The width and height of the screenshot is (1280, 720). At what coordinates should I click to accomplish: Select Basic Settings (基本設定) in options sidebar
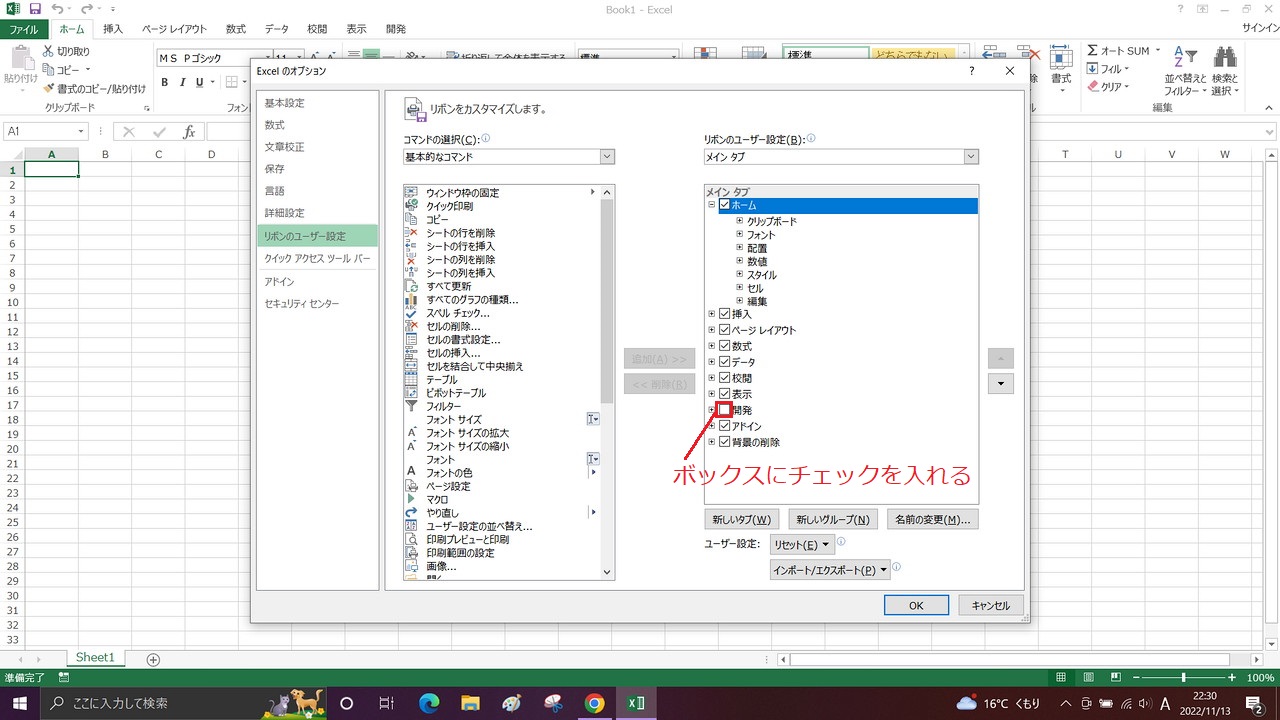point(317,103)
